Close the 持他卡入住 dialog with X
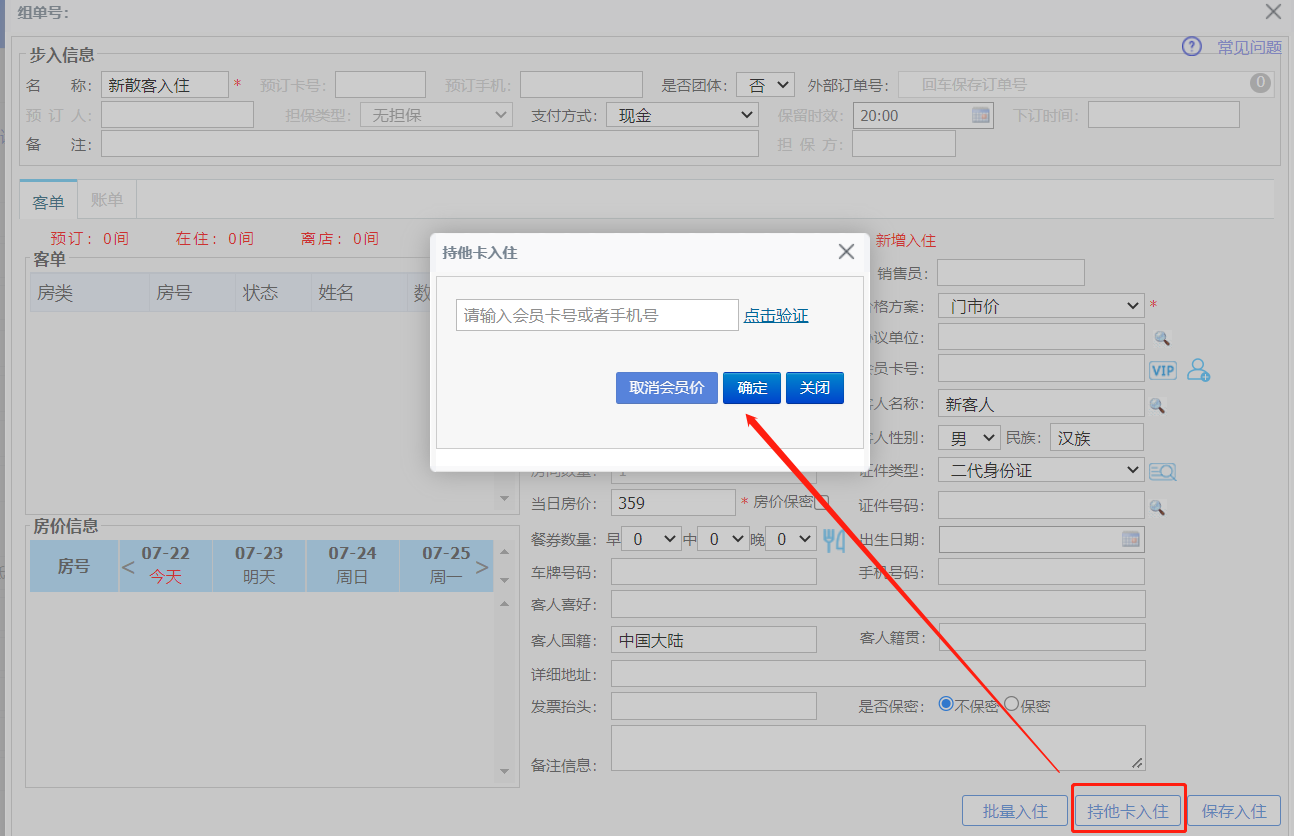 846,252
